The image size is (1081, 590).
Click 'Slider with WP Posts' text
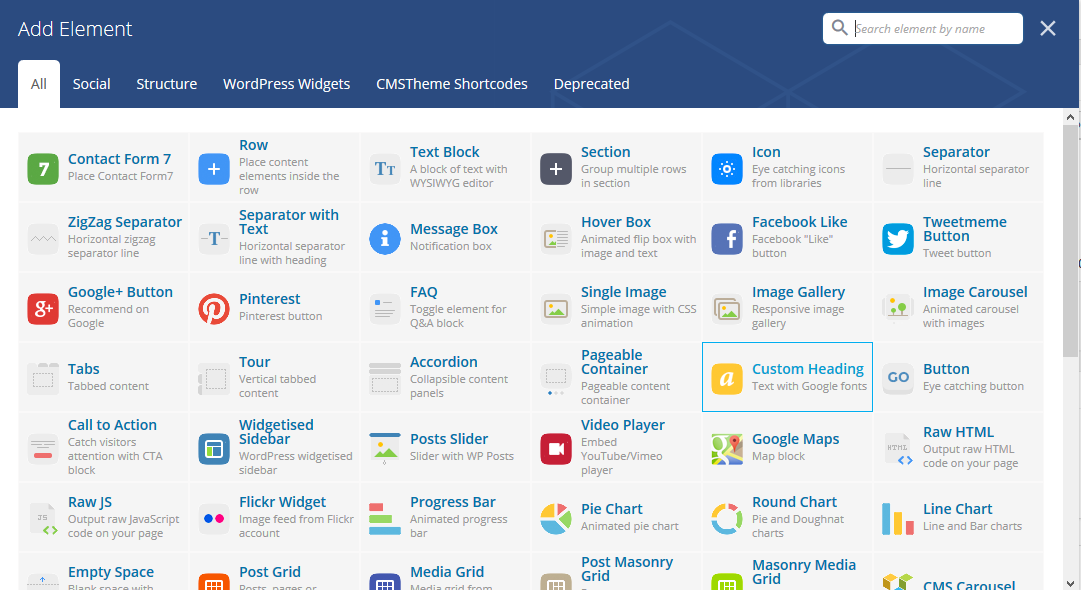pos(462,456)
